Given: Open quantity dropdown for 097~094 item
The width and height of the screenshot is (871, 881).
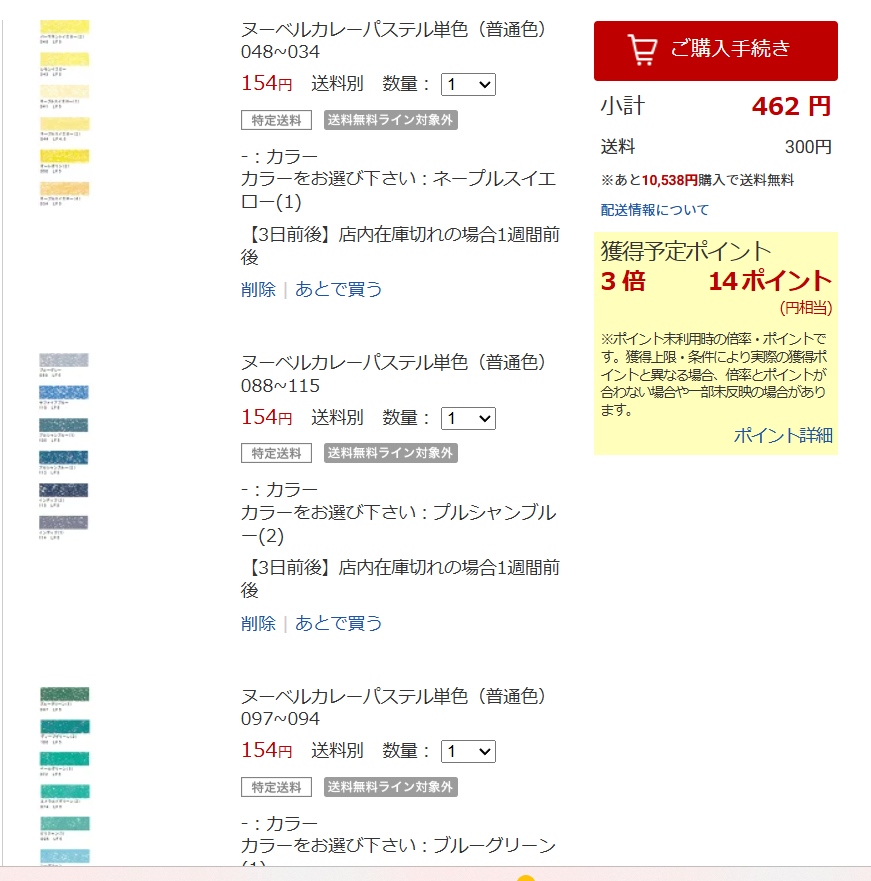Looking at the screenshot, I should [x=468, y=751].
